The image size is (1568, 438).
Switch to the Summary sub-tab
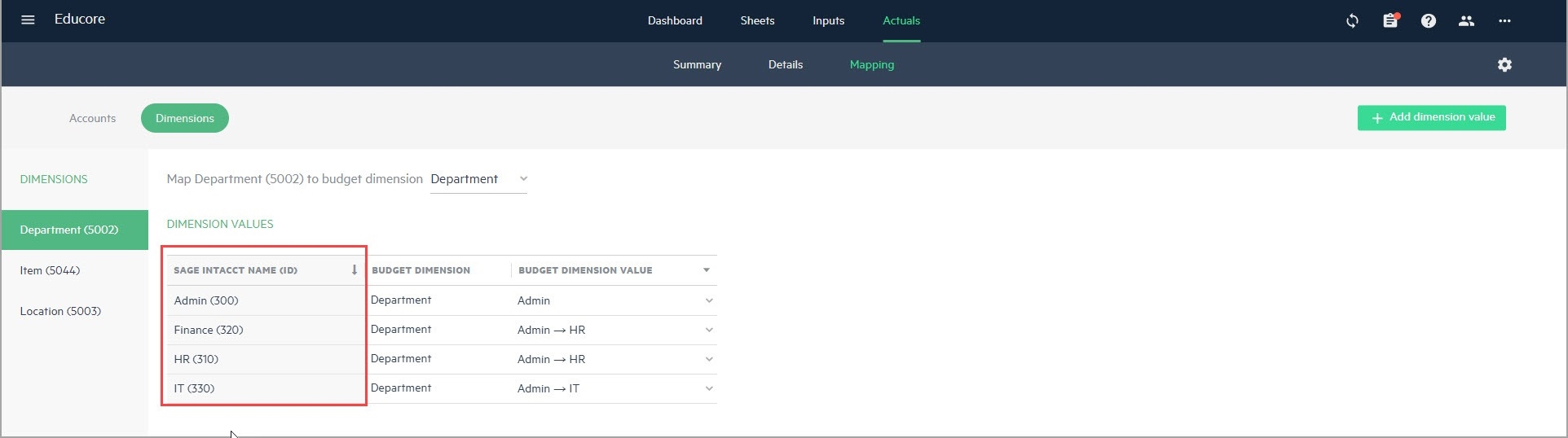point(697,64)
